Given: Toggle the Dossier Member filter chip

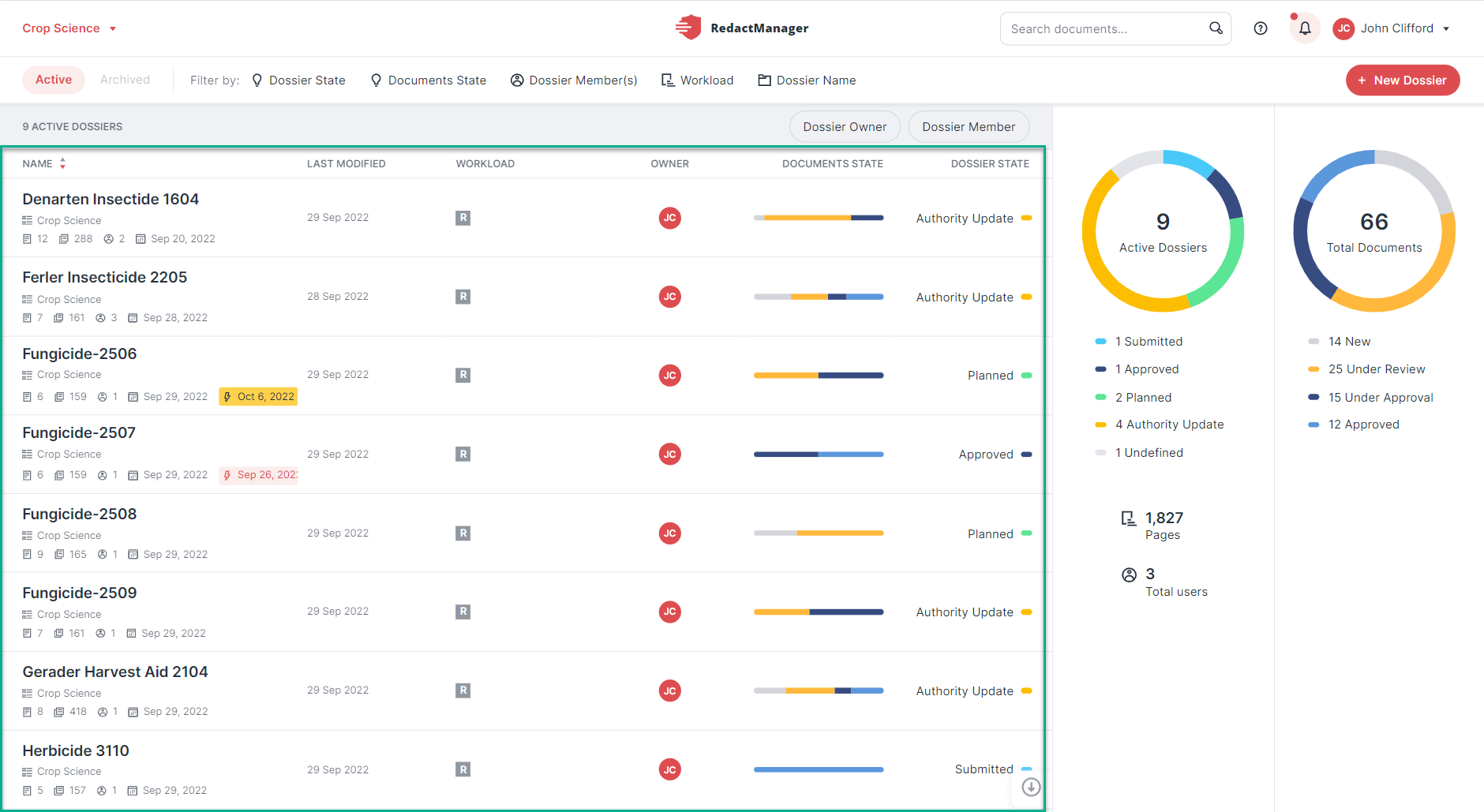Looking at the screenshot, I should click(x=969, y=127).
